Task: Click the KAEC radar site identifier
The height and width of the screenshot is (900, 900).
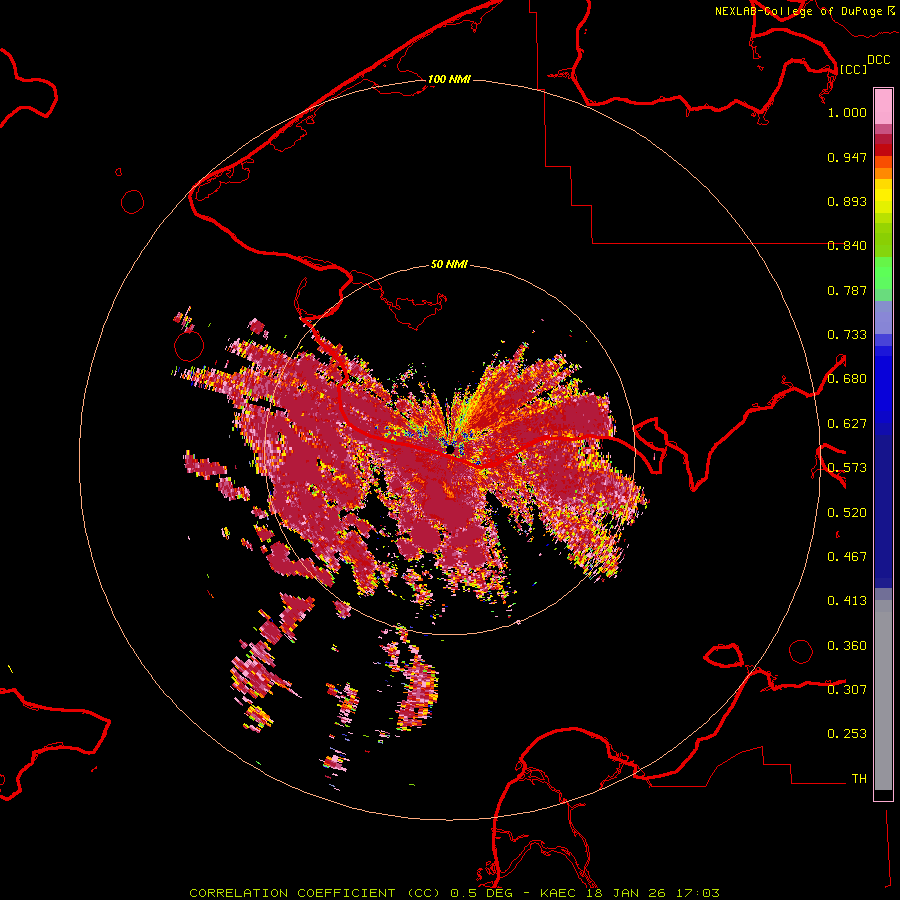Action: pos(560,893)
